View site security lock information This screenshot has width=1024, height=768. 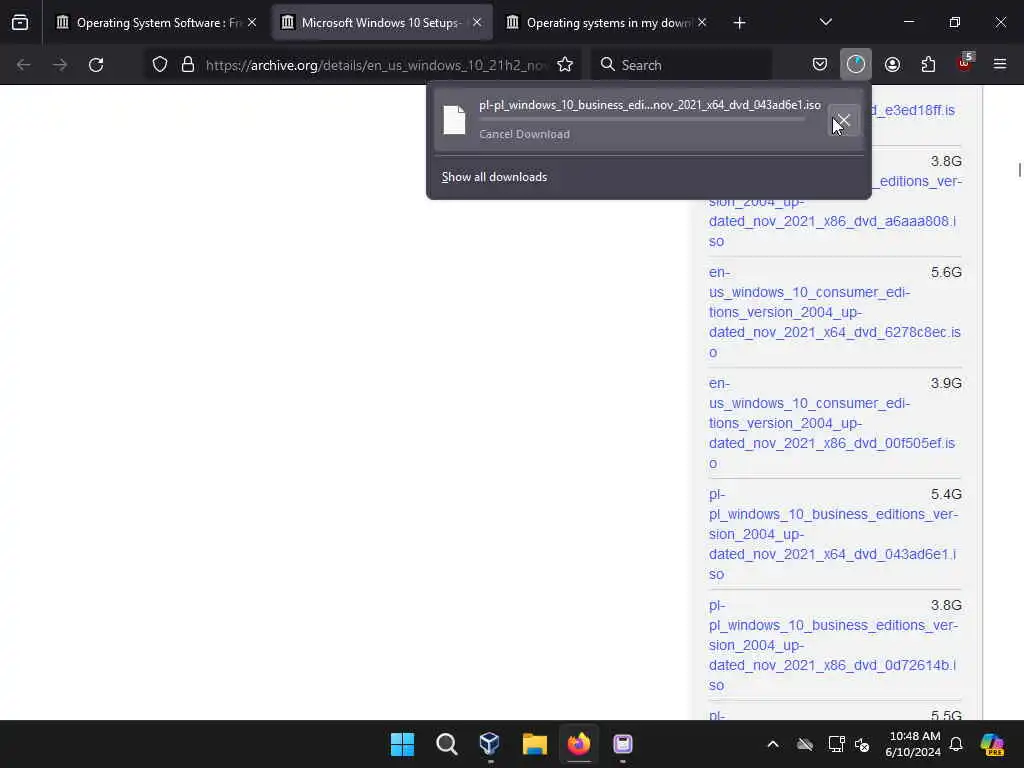pyautogui.click(x=188, y=65)
